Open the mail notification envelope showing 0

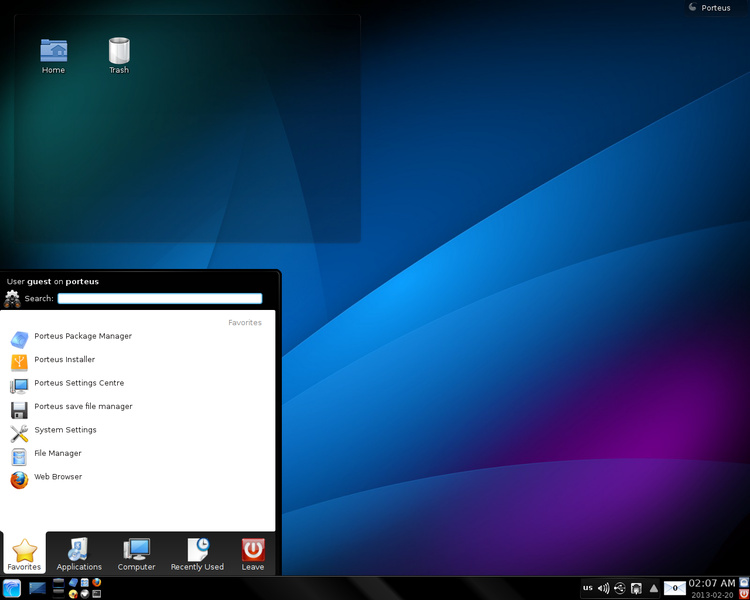[674, 588]
